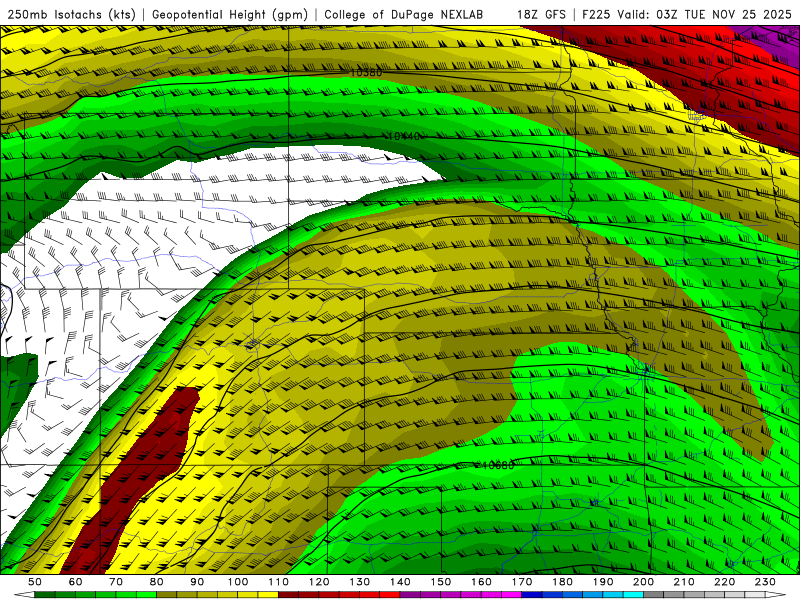Click the 140 knot legend label

400,582
